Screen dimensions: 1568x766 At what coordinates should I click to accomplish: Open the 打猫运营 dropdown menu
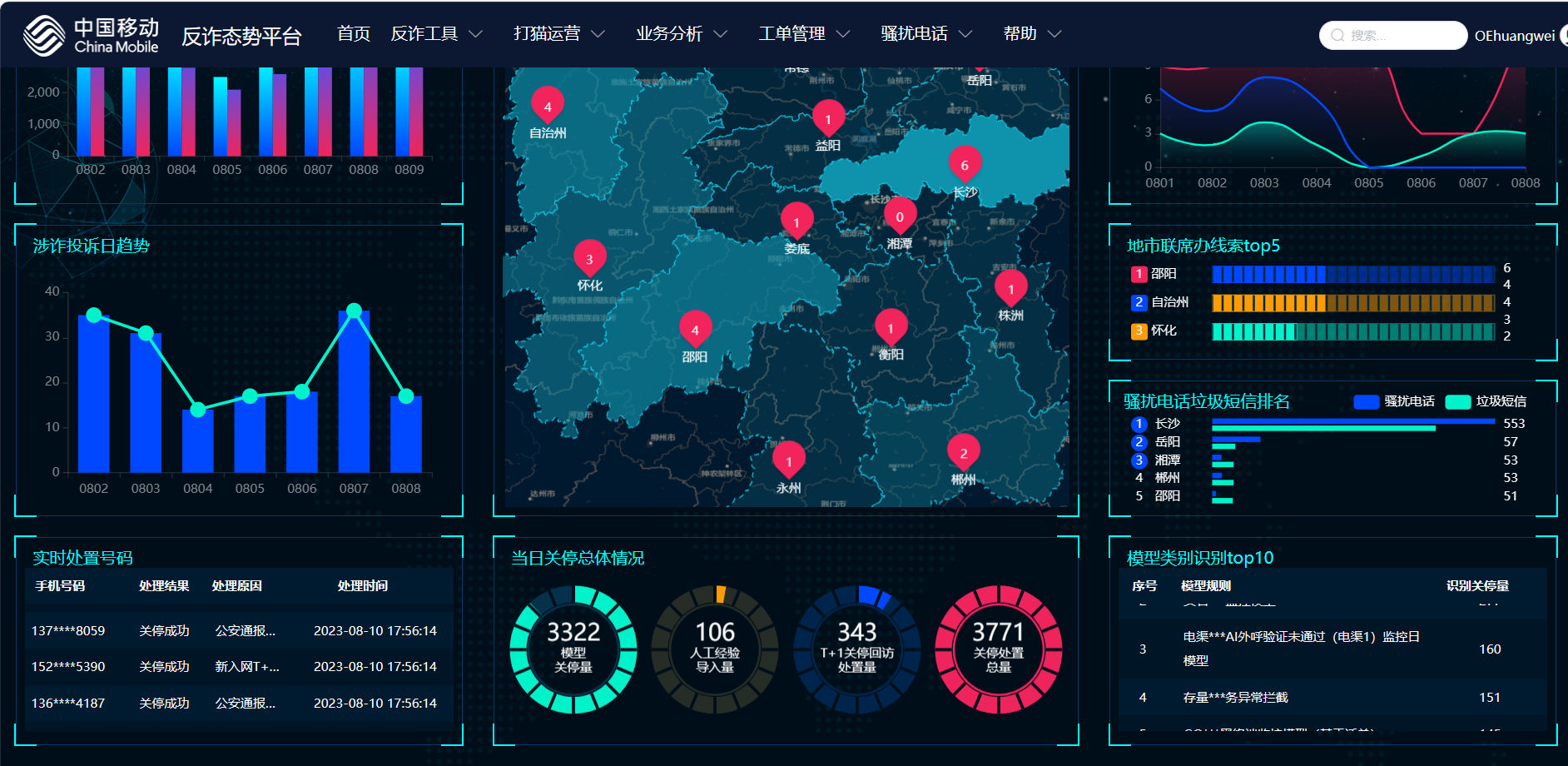click(558, 33)
